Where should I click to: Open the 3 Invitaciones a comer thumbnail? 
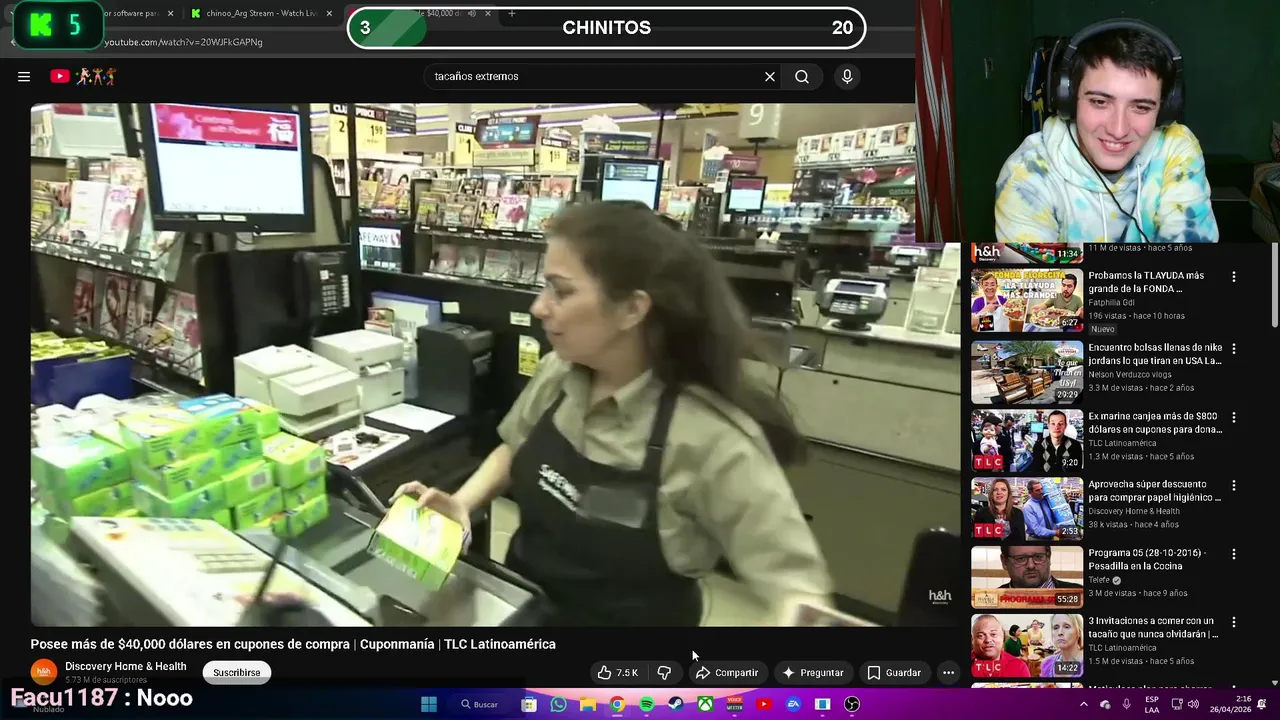(x=1027, y=645)
